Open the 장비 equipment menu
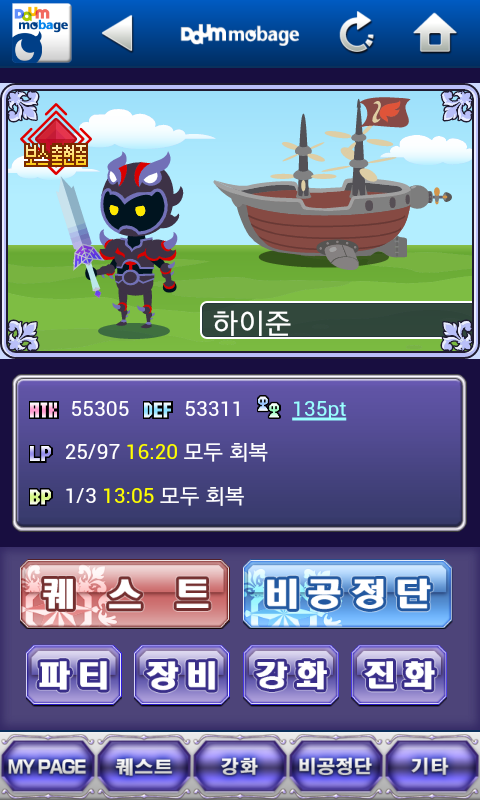The image size is (480, 800). click(182, 675)
